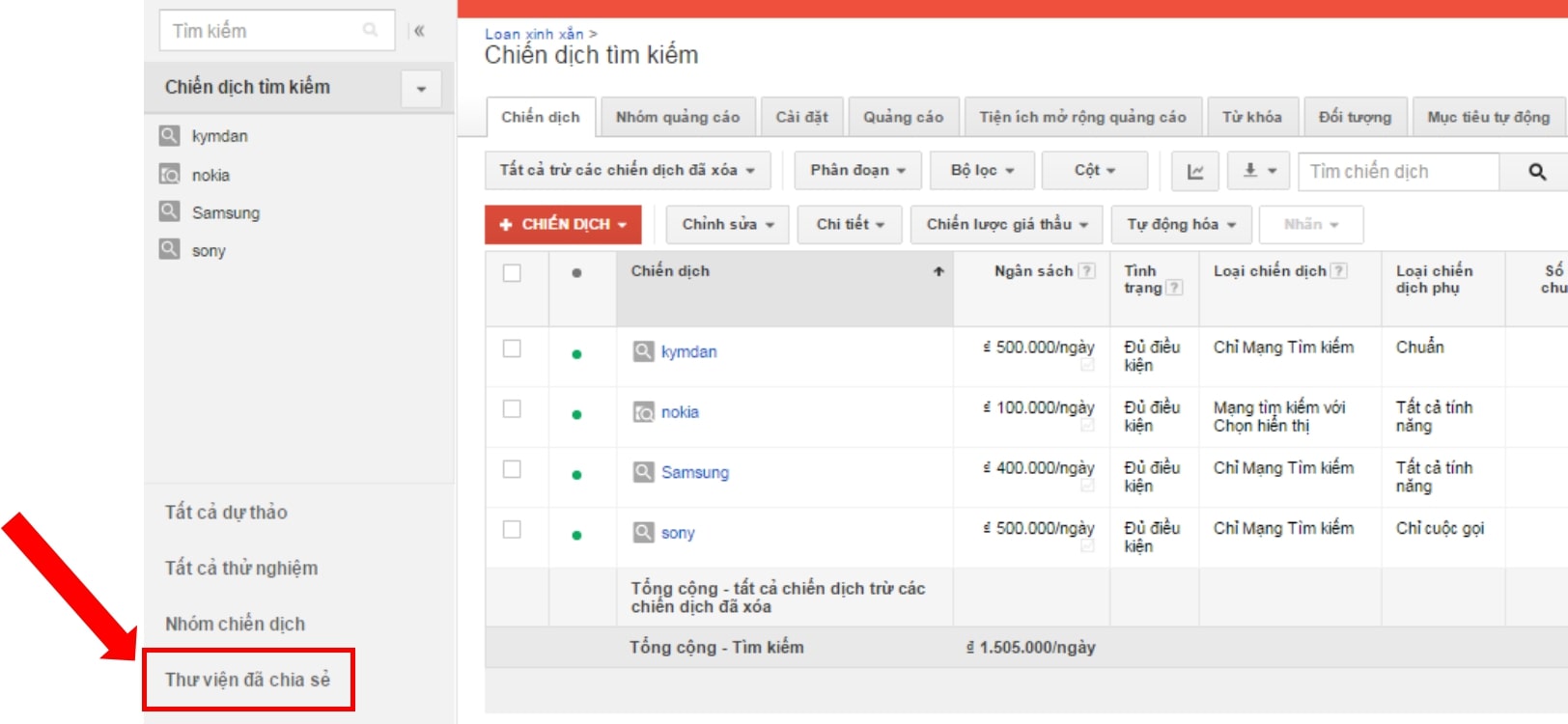Click the Loan xinh xắn breadcrumb link

click(x=534, y=34)
